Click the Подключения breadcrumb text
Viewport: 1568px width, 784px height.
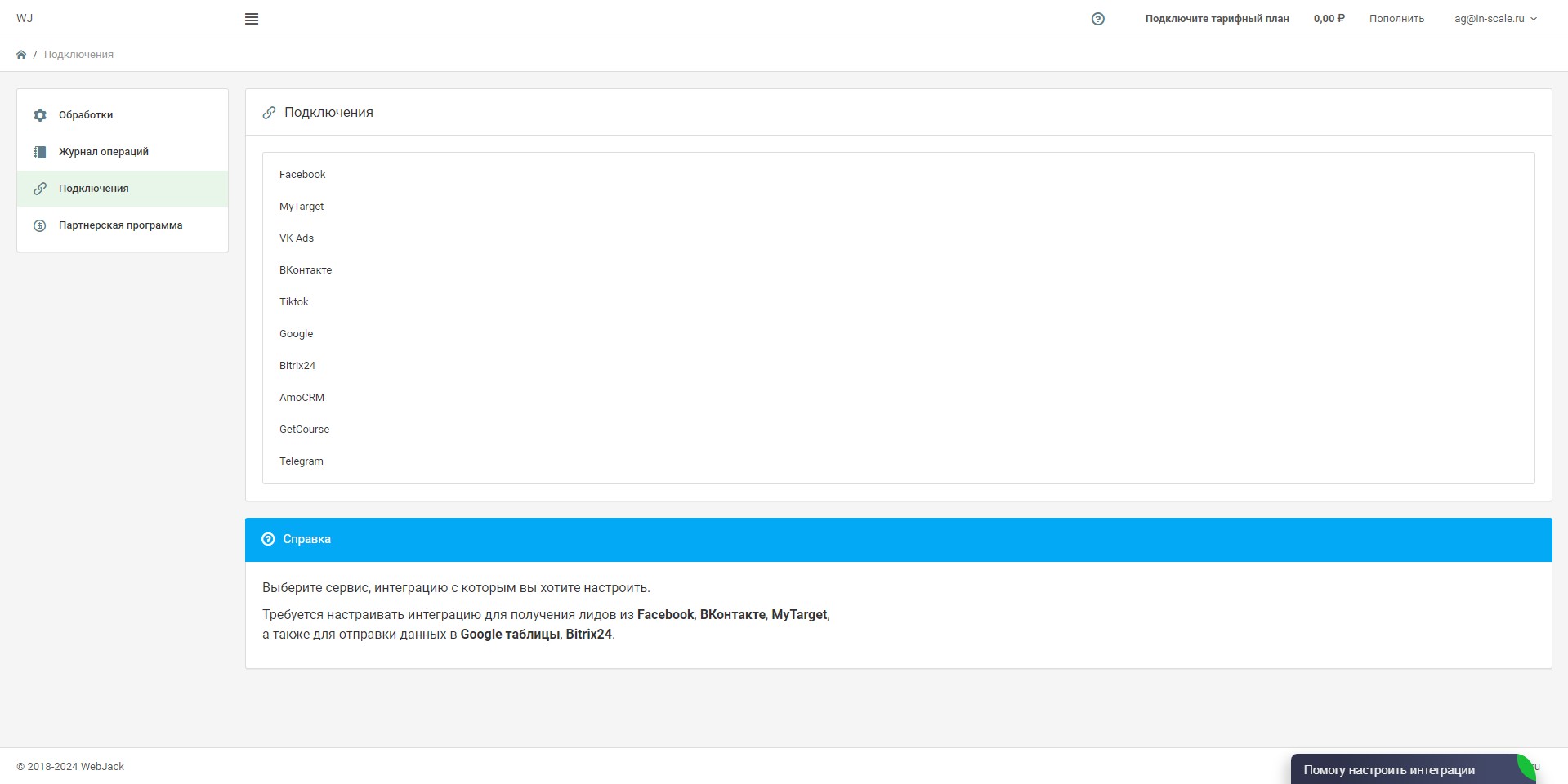pyautogui.click(x=78, y=55)
